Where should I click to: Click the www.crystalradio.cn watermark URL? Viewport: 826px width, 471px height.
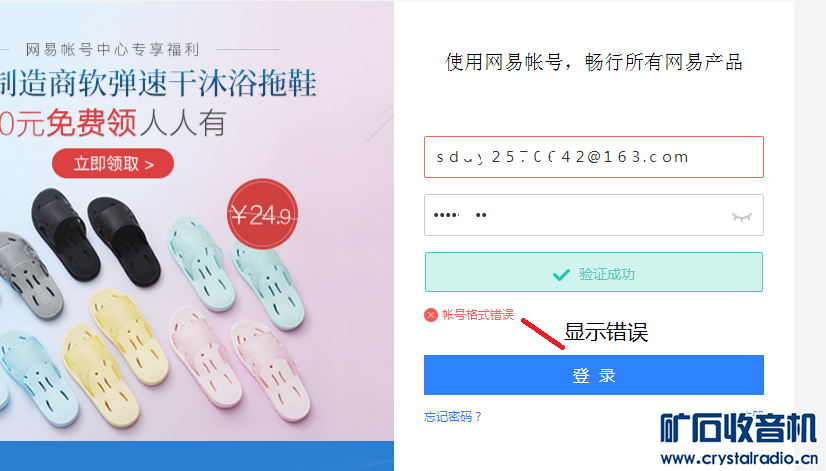[739, 458]
